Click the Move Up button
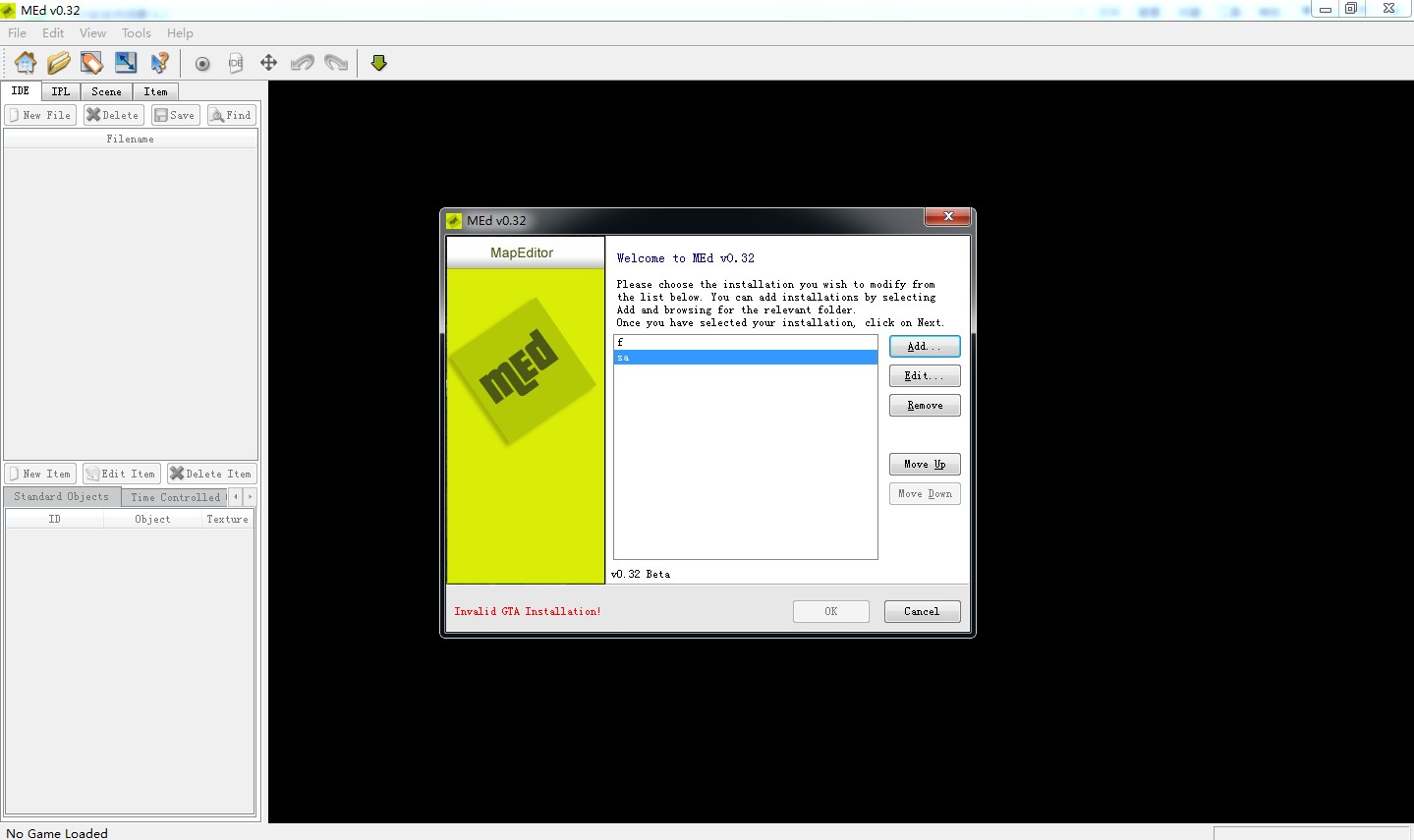Image resolution: width=1414 pixels, height=840 pixels. pos(925,465)
